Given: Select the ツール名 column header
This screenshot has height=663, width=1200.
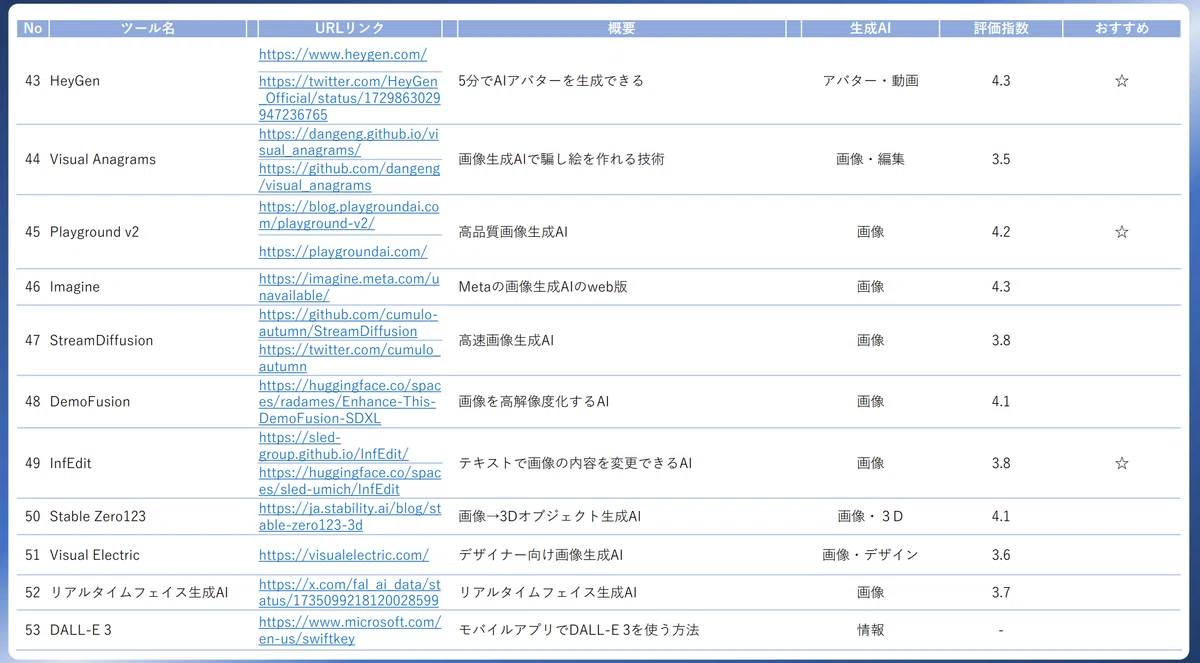Looking at the screenshot, I should click(x=147, y=28).
